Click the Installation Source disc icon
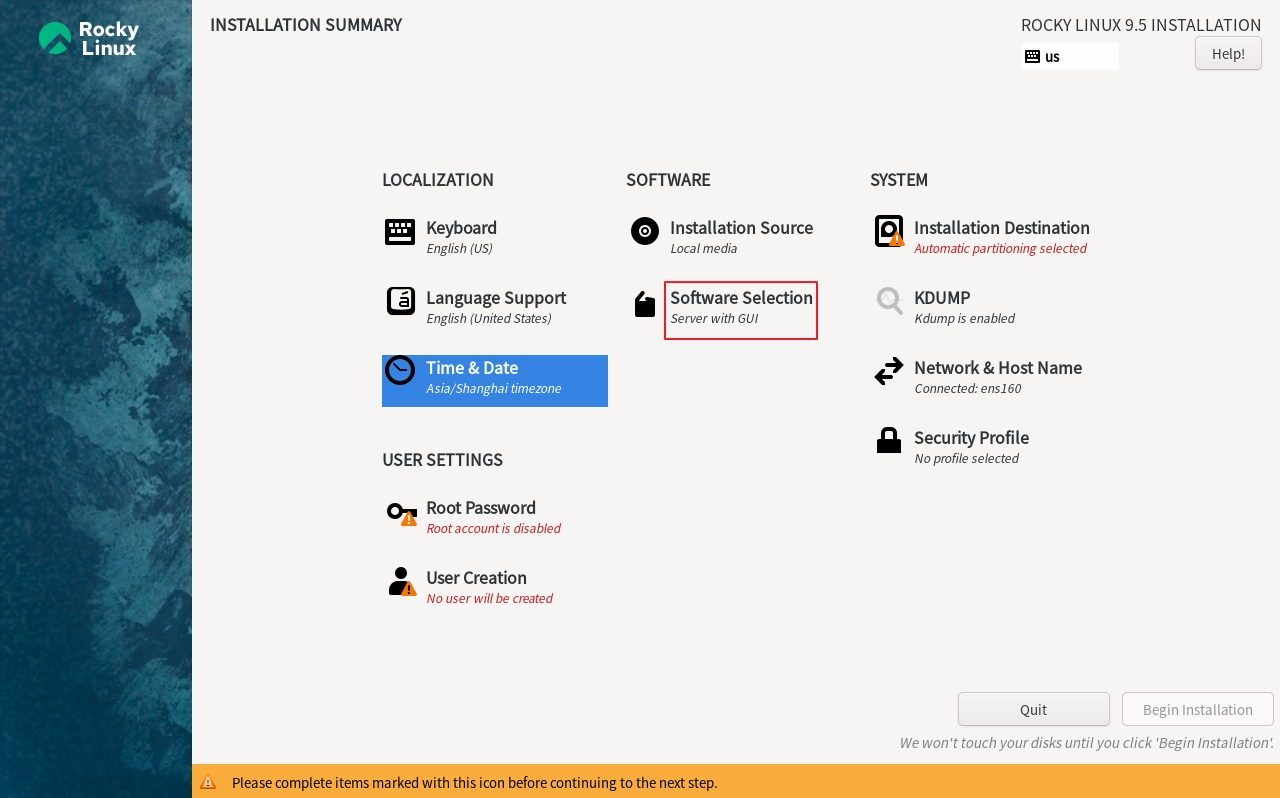The image size is (1280, 798). [x=645, y=231]
